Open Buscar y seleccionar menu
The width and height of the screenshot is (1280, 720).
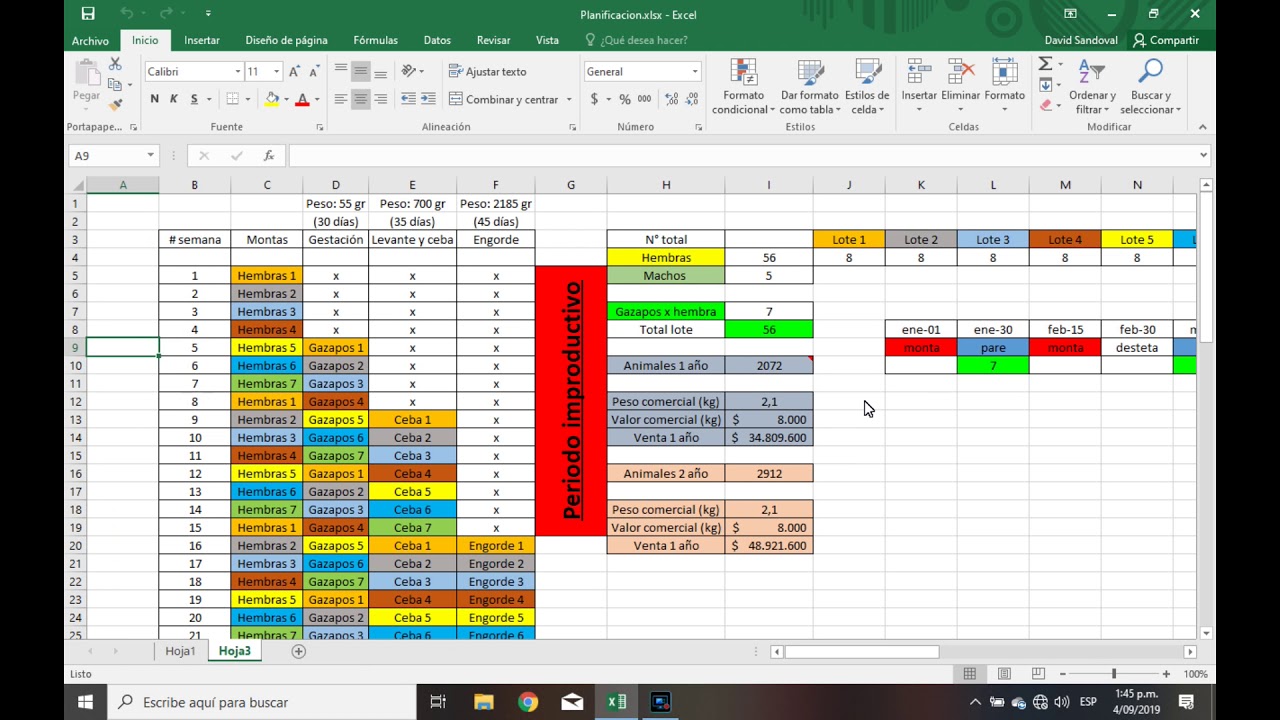pos(1150,87)
